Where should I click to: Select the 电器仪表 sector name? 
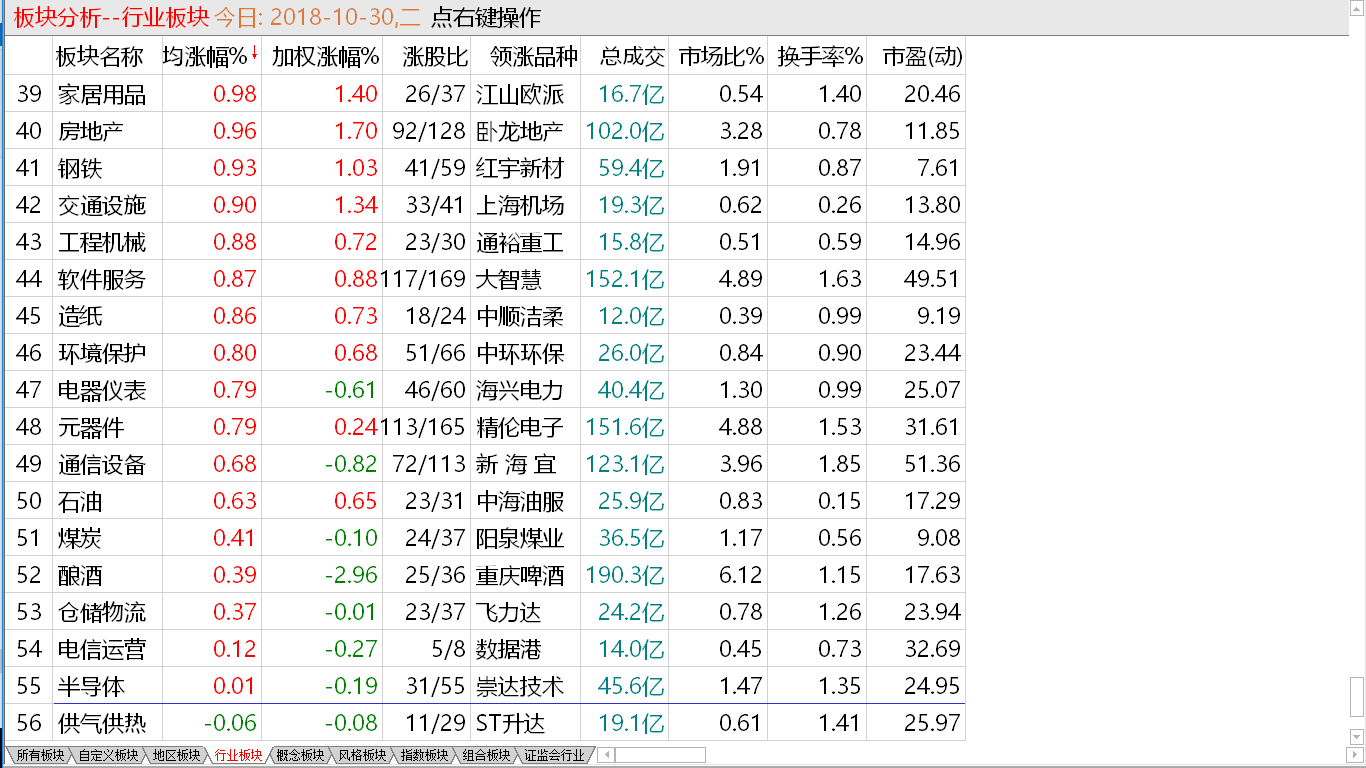(x=102, y=390)
